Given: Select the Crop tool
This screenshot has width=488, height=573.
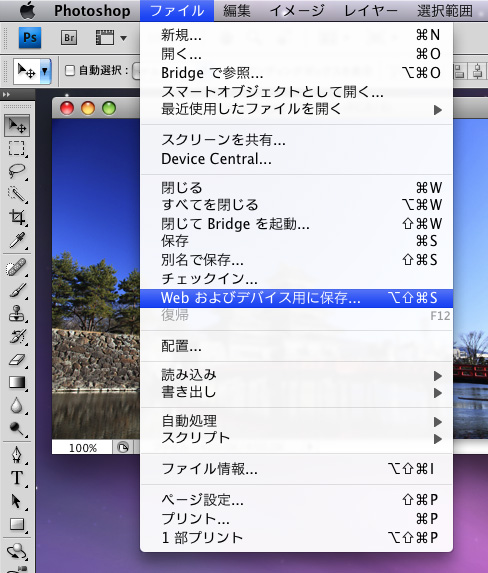Looking at the screenshot, I should [x=17, y=217].
